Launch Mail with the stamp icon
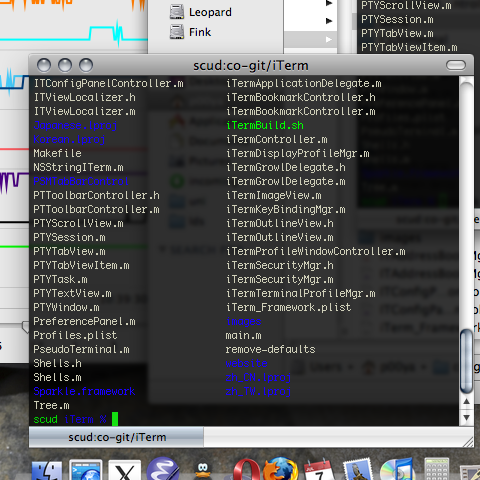Image resolution: width=480 pixels, height=480 pixels. point(358,470)
